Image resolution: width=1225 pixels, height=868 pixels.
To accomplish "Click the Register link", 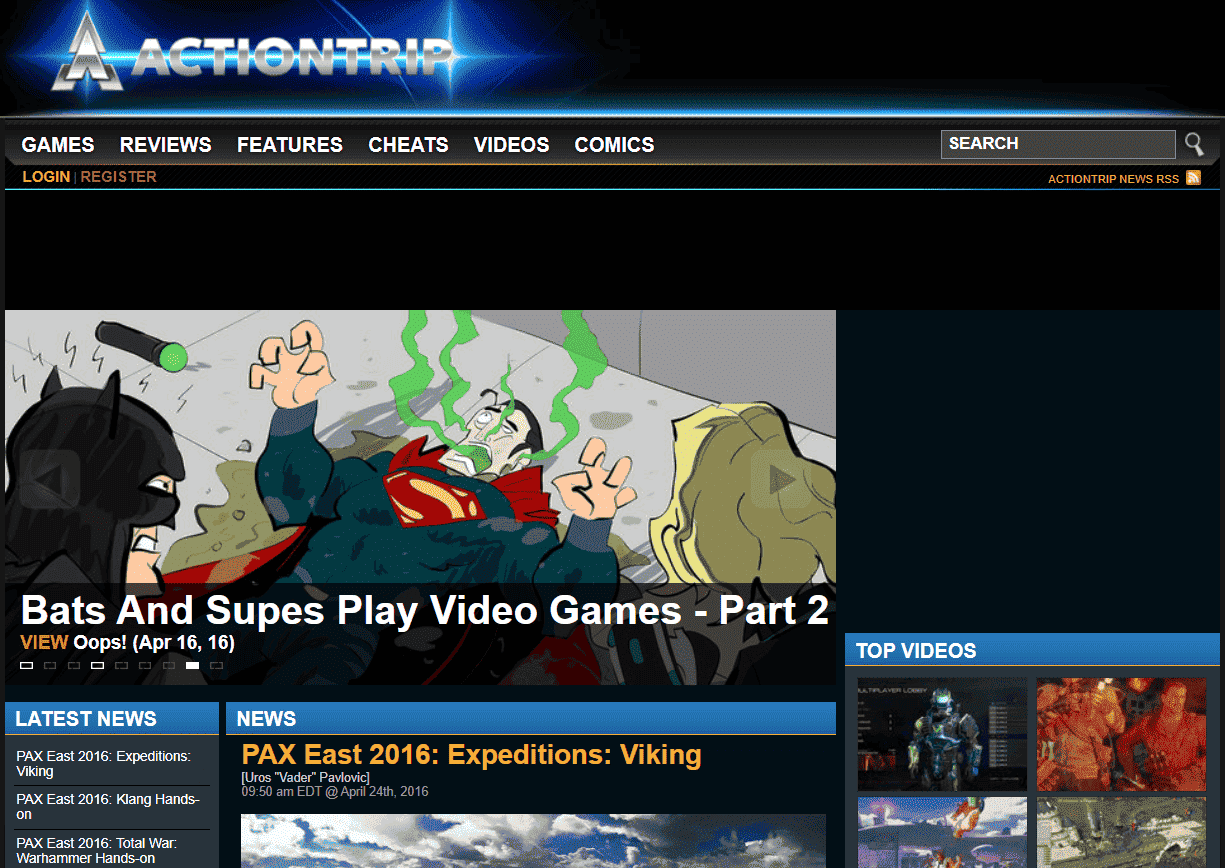I will (x=118, y=177).
